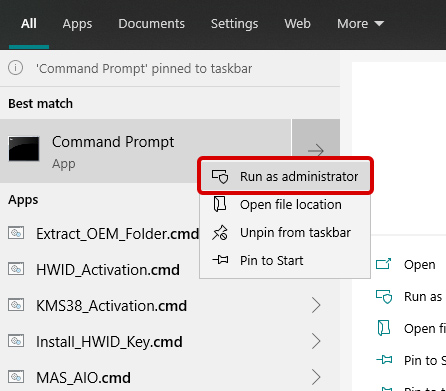Go to the Settings tab
446x391 pixels.
click(x=234, y=24)
